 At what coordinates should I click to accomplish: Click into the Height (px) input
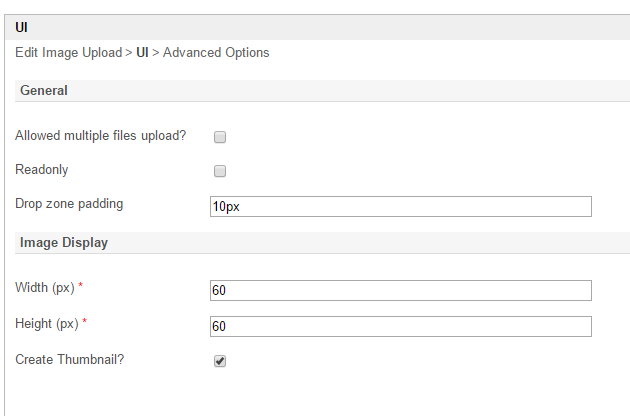coord(400,327)
